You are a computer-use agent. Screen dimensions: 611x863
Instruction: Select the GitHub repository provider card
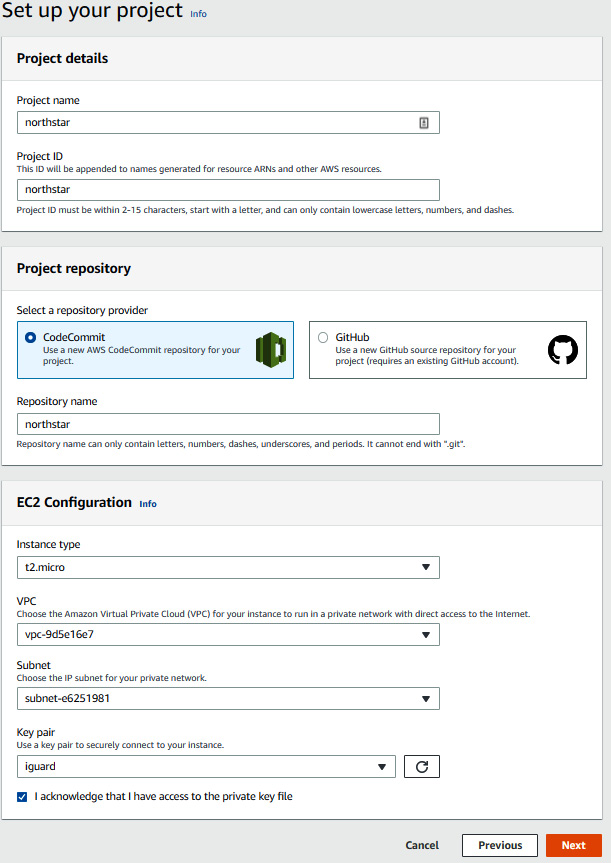point(448,350)
